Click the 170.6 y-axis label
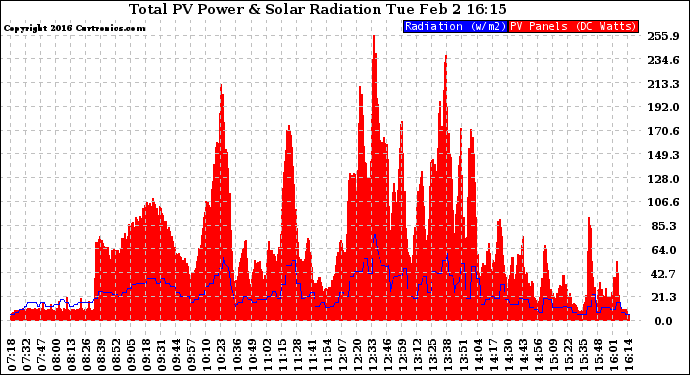Viewport: 690px width, 375px height. coord(663,131)
